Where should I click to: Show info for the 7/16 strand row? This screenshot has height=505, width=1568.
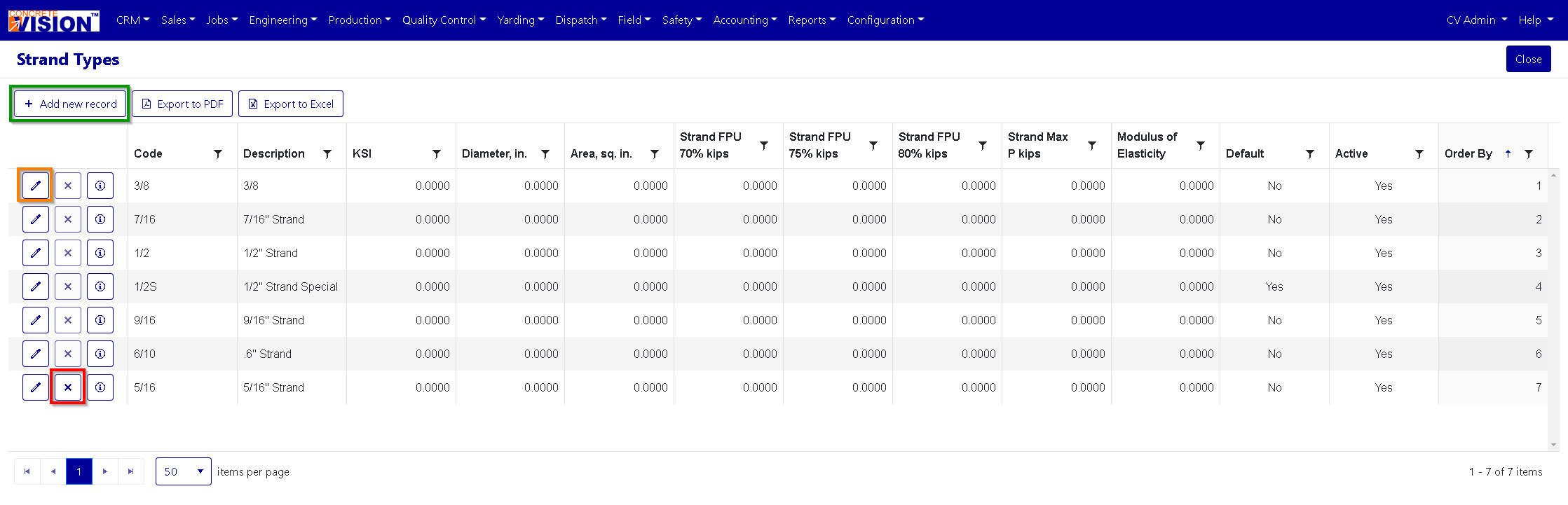coord(100,219)
